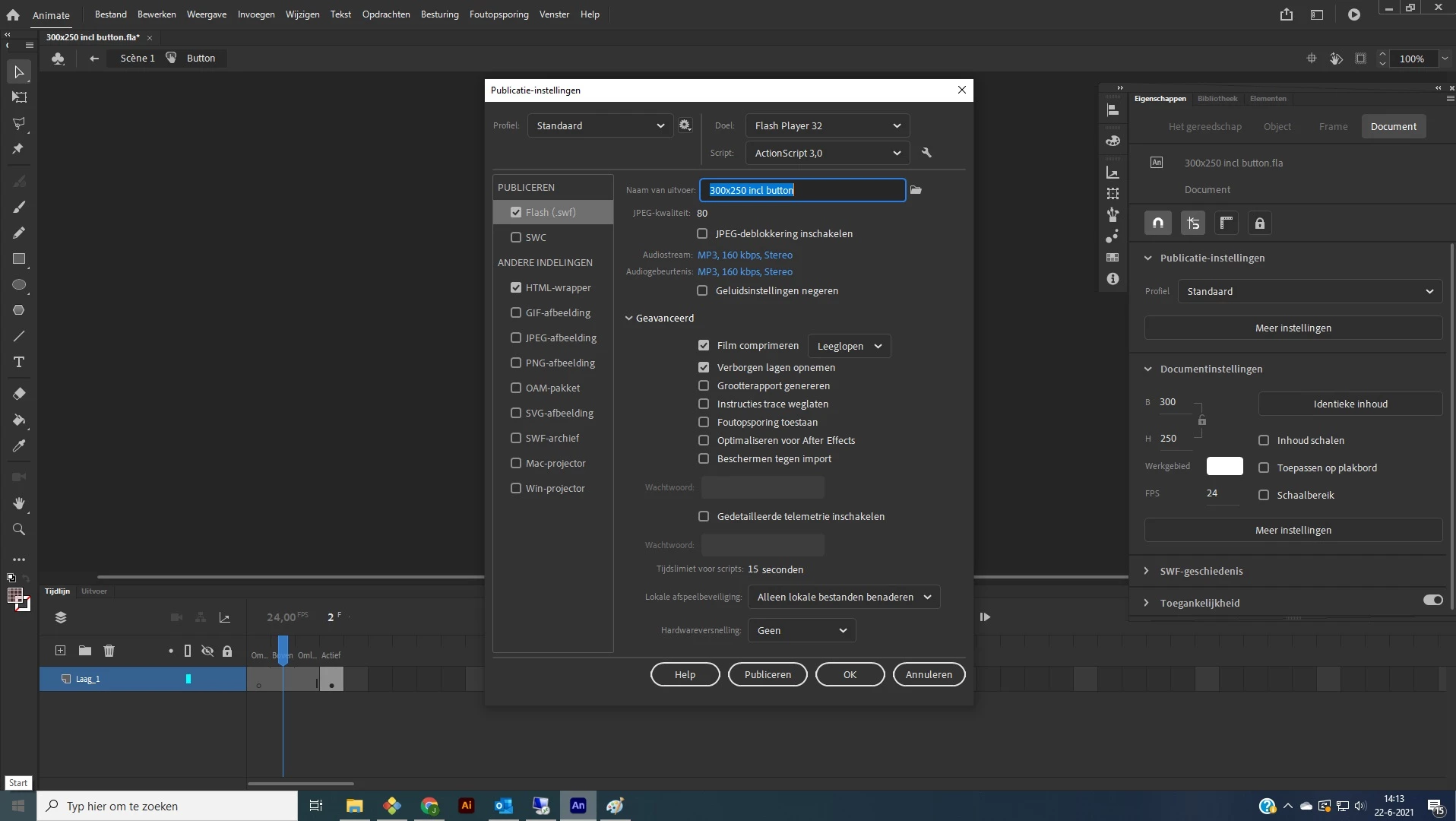
Task: Open Lokale afspeelbeveiliging dropdown
Action: tap(844, 597)
